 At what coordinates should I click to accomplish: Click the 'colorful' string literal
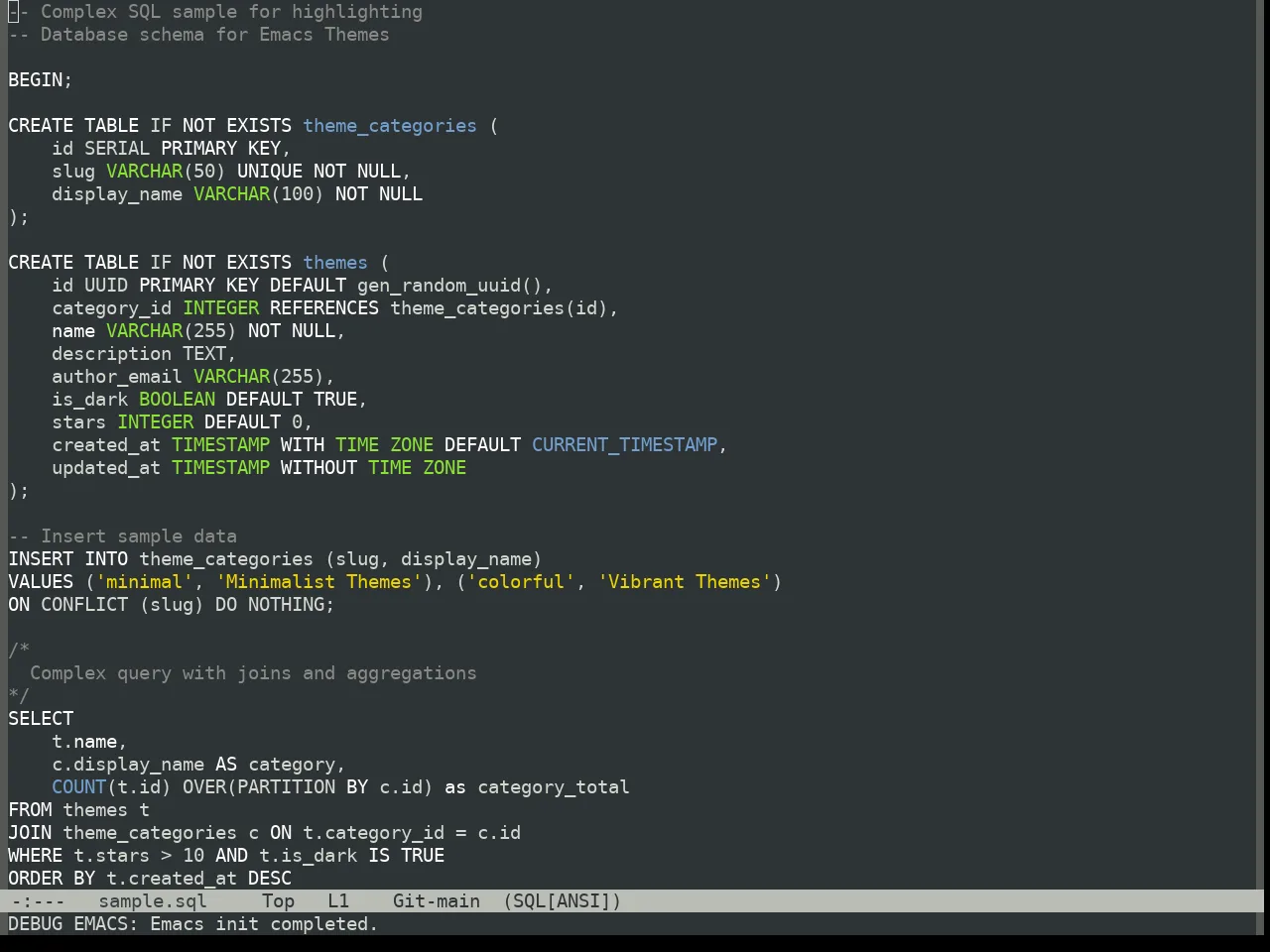521,582
